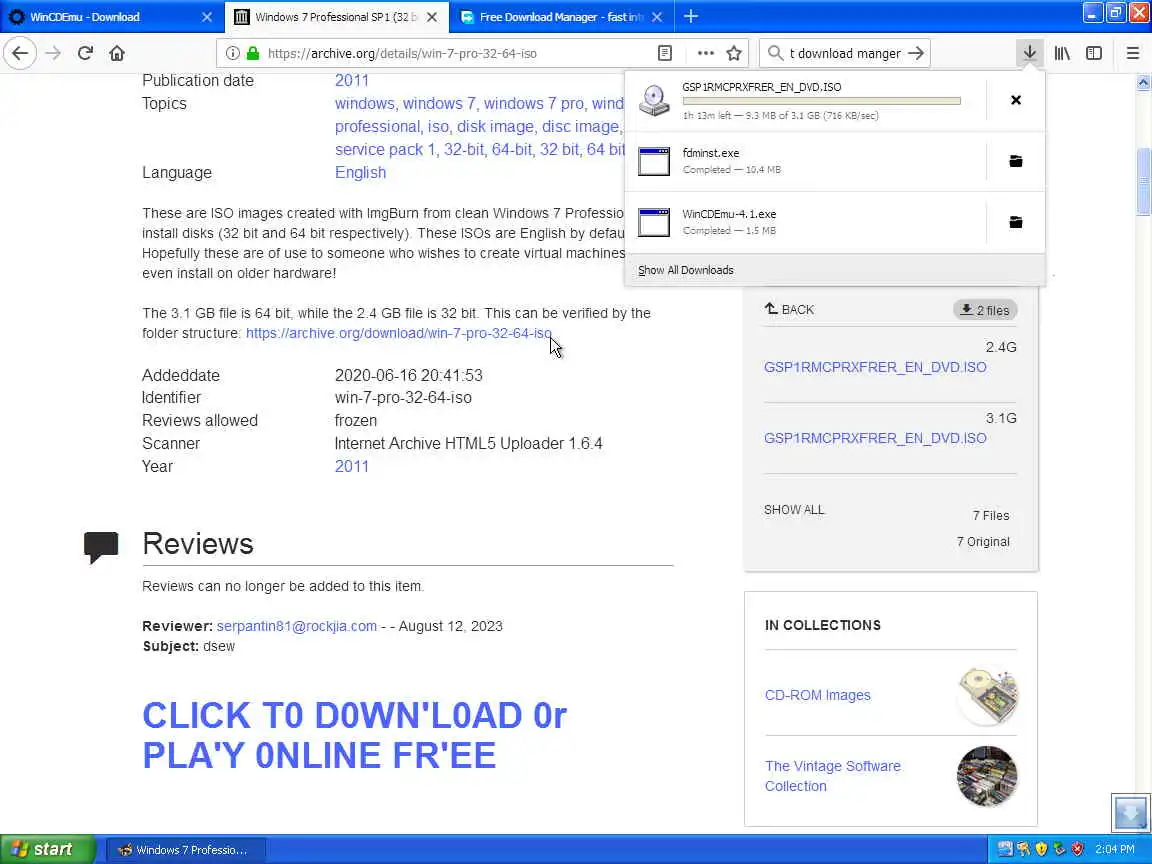
Task: Click the page vertical scrollbar thumb
Action: (1143, 181)
